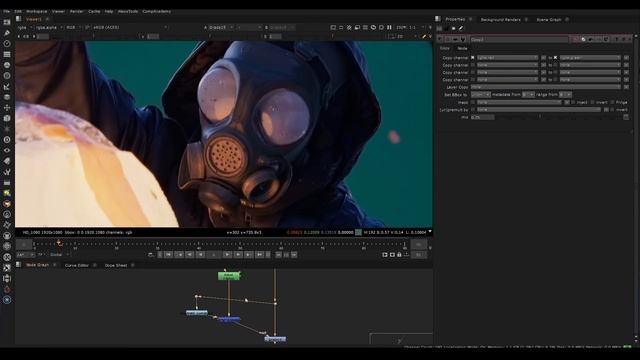The width and height of the screenshot is (640, 360).
Task: Switch to Scene Graph tab
Action: click(x=549, y=20)
